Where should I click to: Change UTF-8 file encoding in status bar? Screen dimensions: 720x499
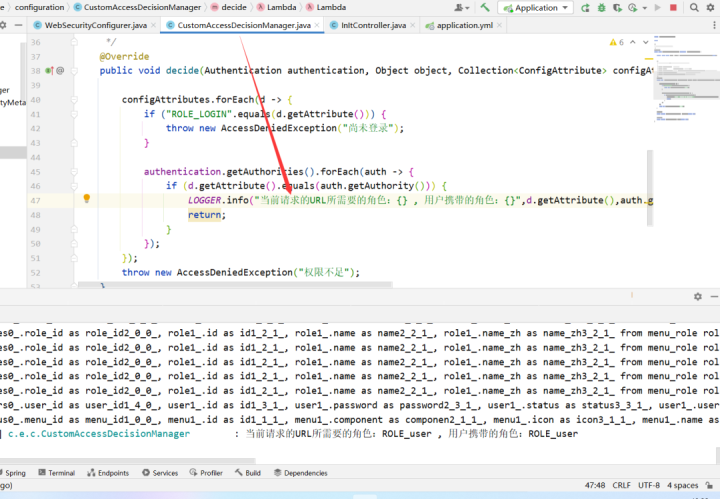[x=648, y=485]
